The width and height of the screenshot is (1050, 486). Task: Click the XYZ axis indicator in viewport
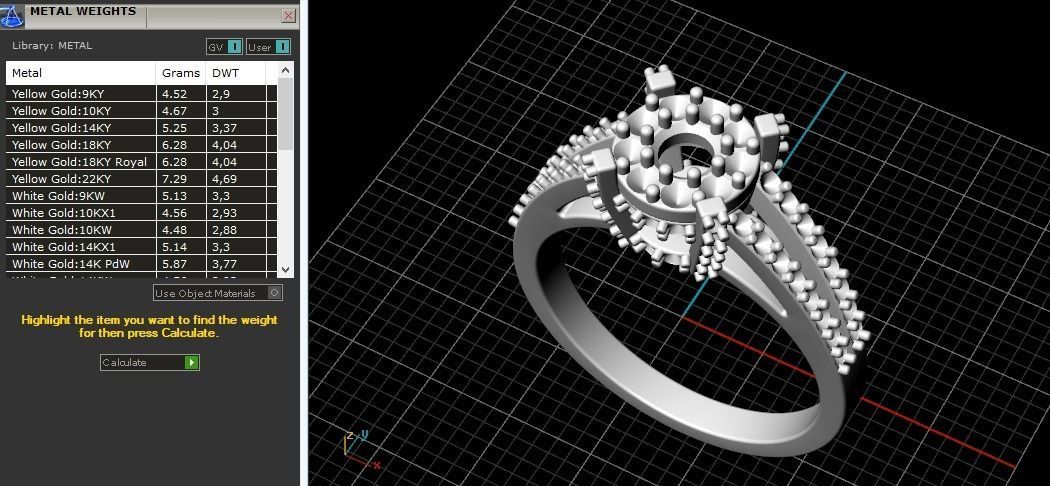coord(362,450)
